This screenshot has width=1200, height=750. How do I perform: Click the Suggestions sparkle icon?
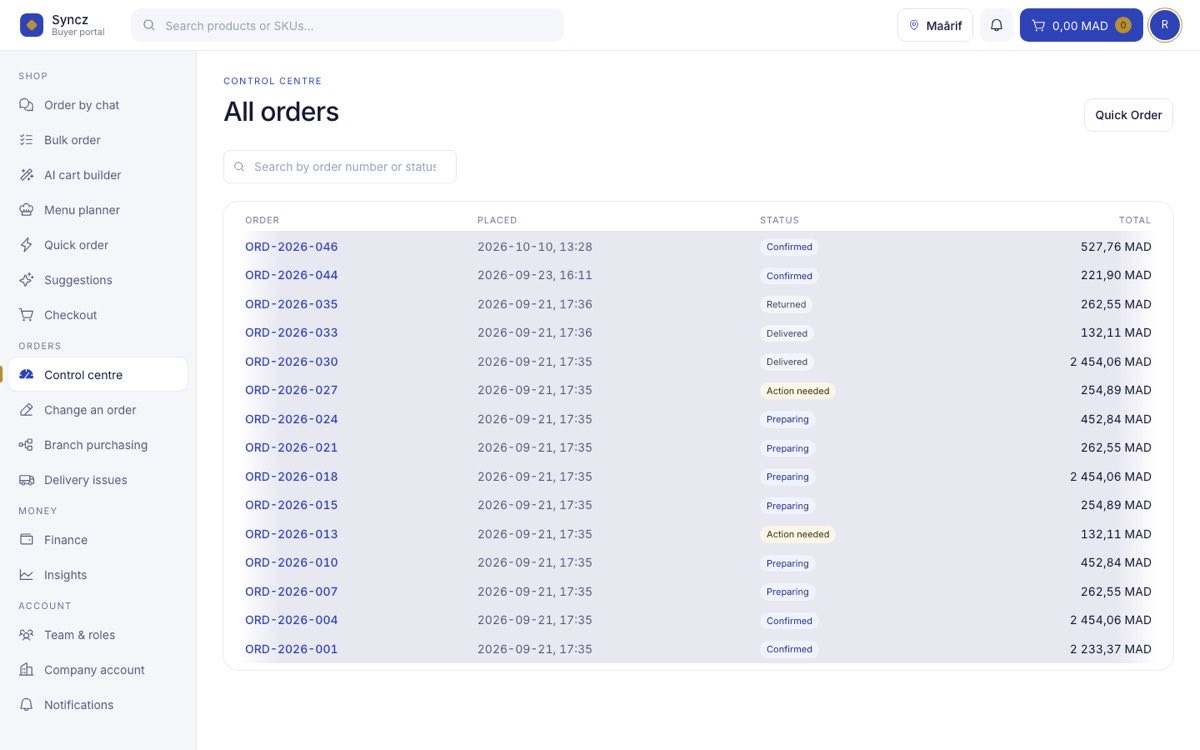tap(26, 280)
